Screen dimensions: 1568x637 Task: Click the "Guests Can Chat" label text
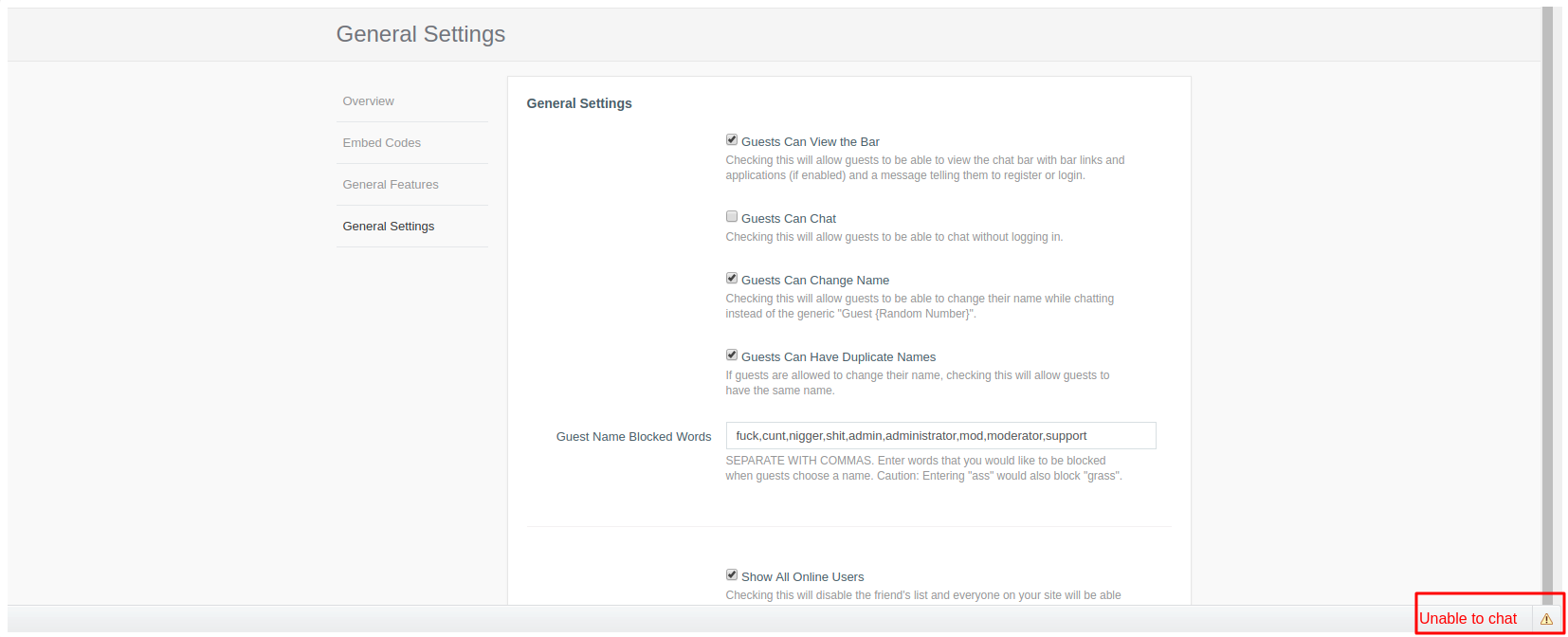[x=789, y=219]
